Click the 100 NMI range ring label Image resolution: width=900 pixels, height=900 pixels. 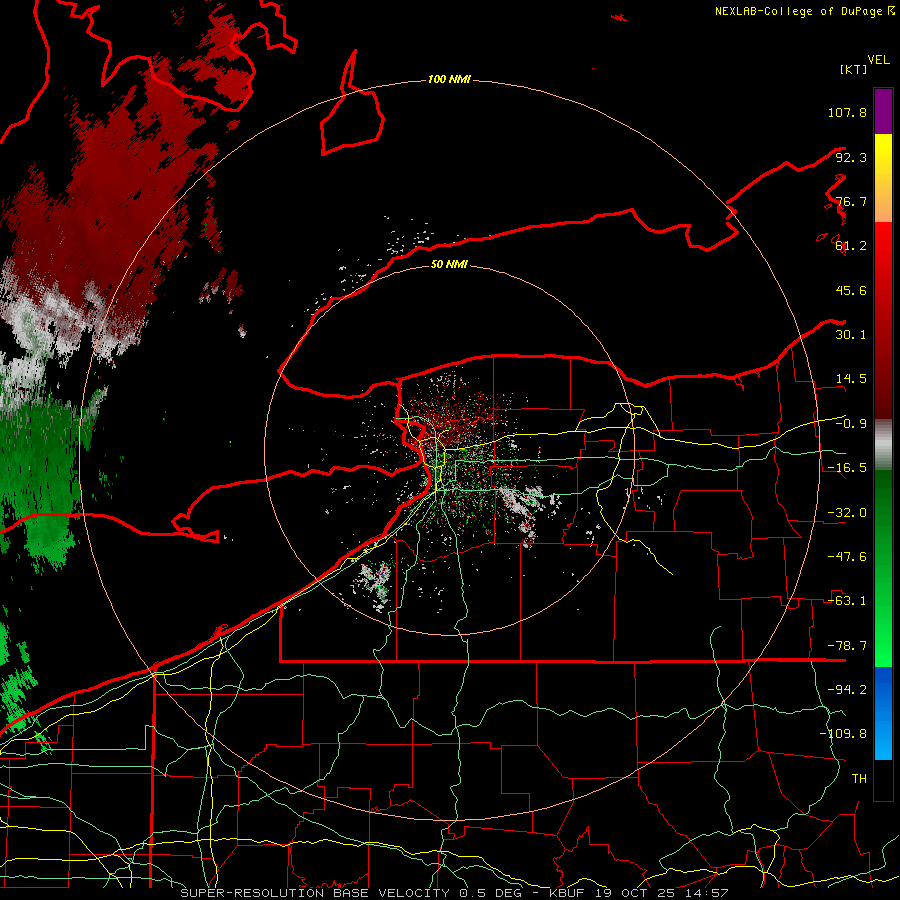point(449,79)
